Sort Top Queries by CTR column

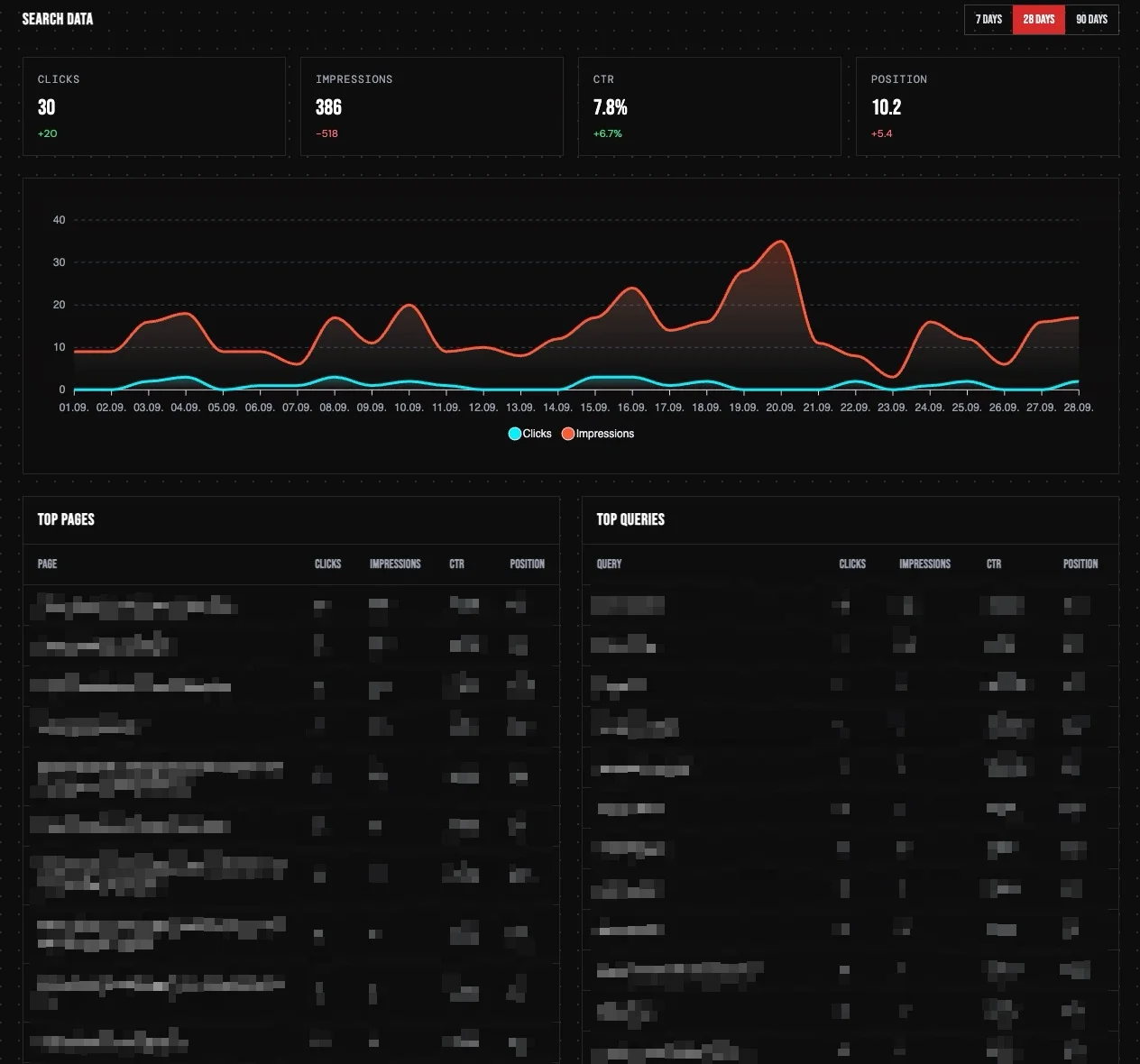pyautogui.click(x=994, y=564)
